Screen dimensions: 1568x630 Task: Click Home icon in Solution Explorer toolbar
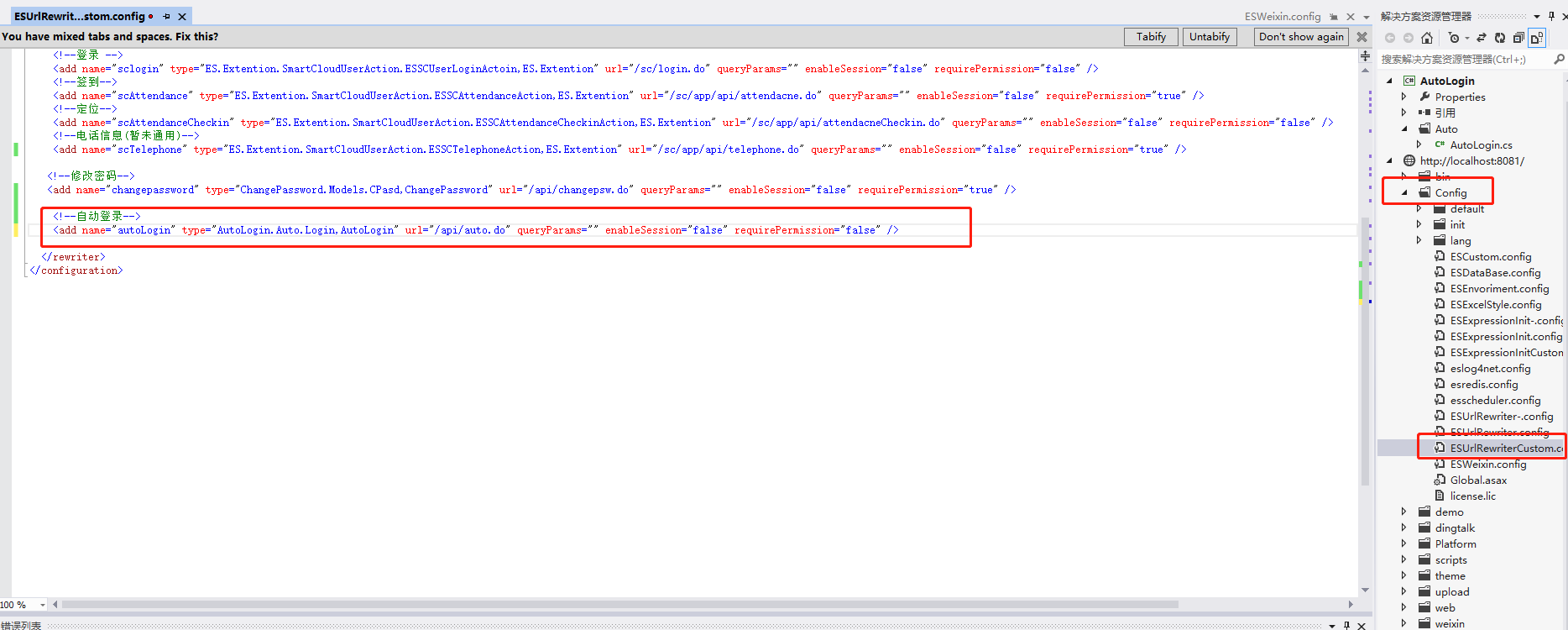pos(1426,38)
